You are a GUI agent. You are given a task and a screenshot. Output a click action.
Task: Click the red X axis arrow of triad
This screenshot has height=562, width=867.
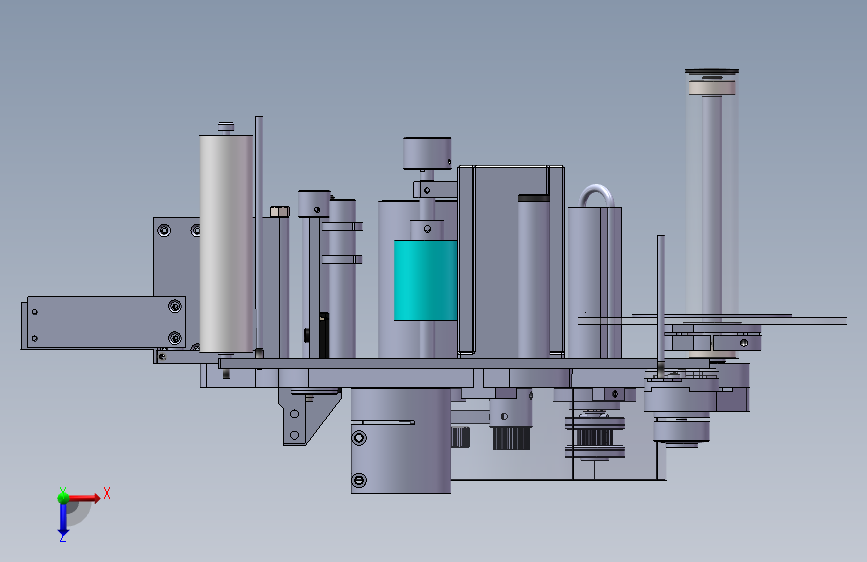click(x=83, y=498)
